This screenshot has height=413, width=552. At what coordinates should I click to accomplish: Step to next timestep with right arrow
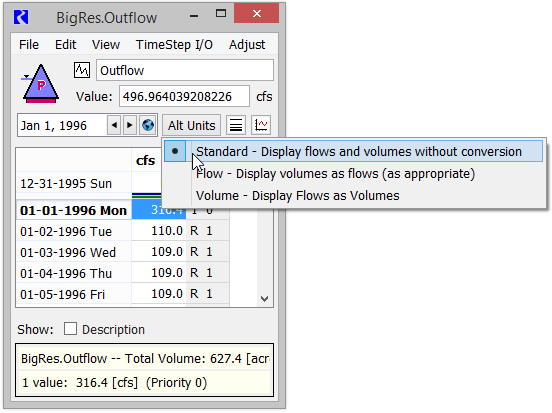tap(130, 125)
